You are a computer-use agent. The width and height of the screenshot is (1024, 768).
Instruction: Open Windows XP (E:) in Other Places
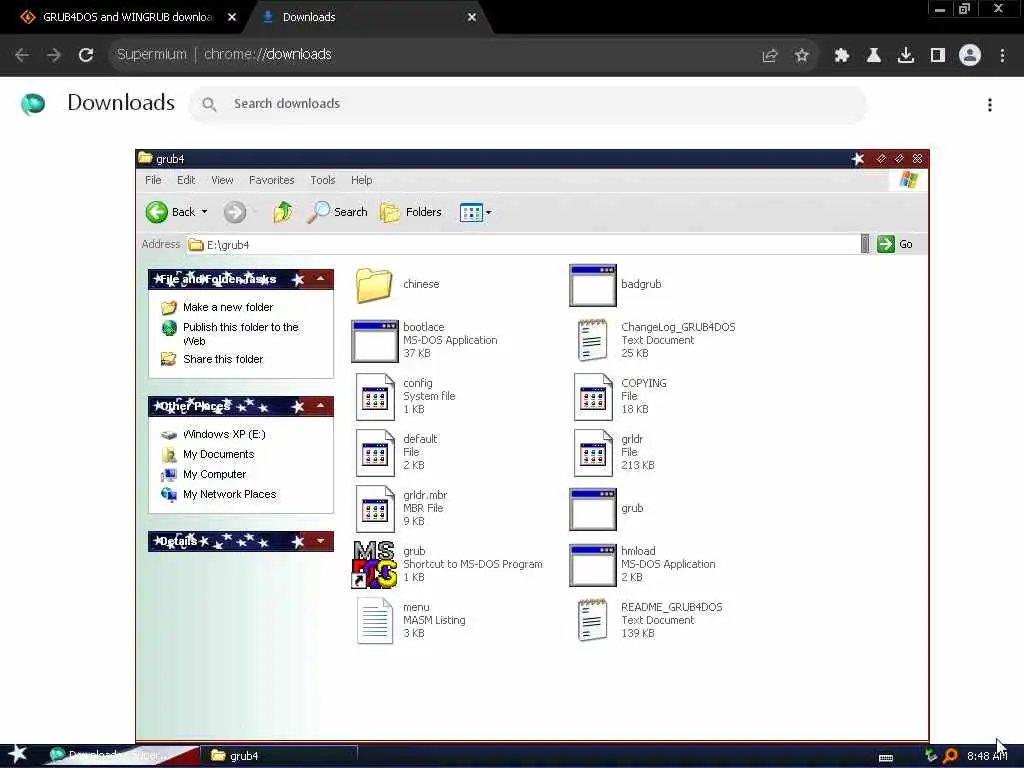tap(224, 434)
